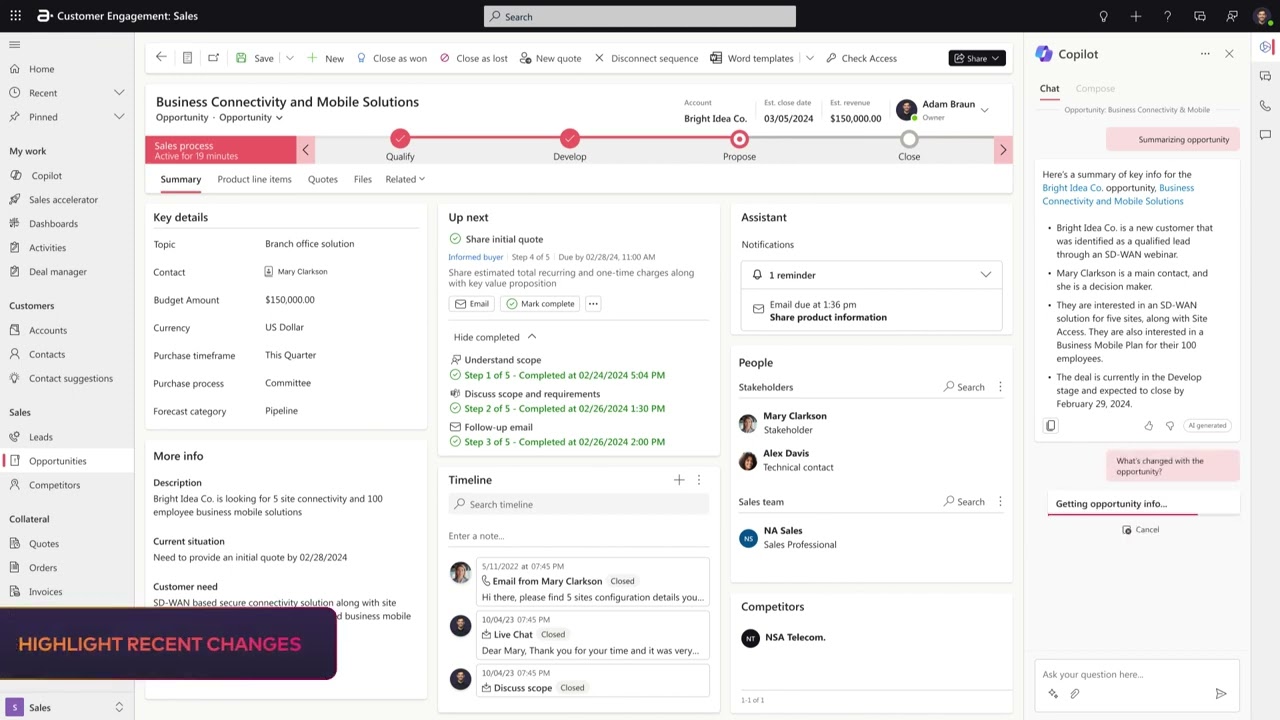This screenshot has width=1280, height=720.
Task: Click the Email button under Up next
Action: [472, 304]
